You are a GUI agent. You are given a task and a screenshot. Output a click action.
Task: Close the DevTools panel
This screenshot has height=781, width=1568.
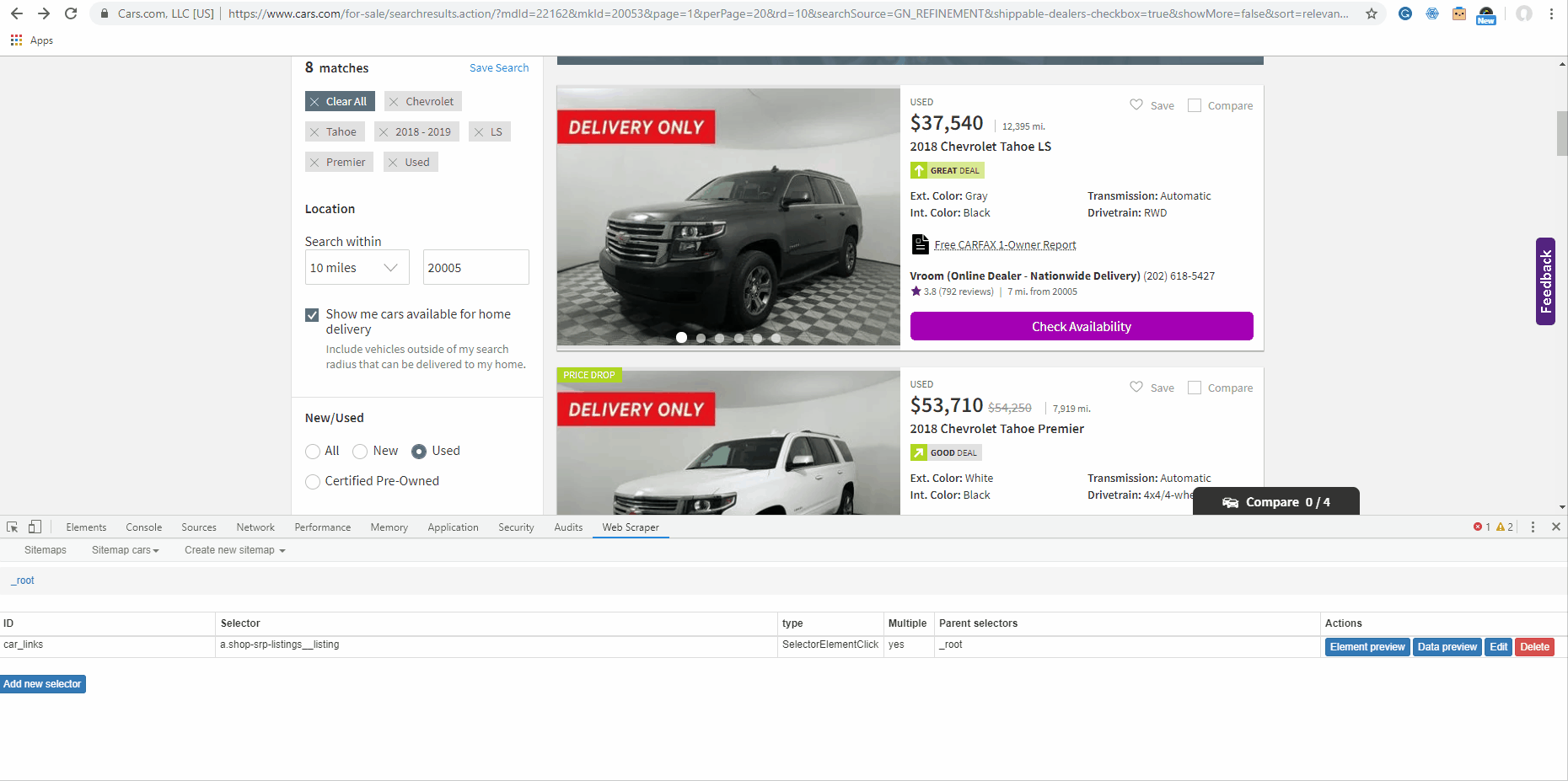tap(1556, 527)
